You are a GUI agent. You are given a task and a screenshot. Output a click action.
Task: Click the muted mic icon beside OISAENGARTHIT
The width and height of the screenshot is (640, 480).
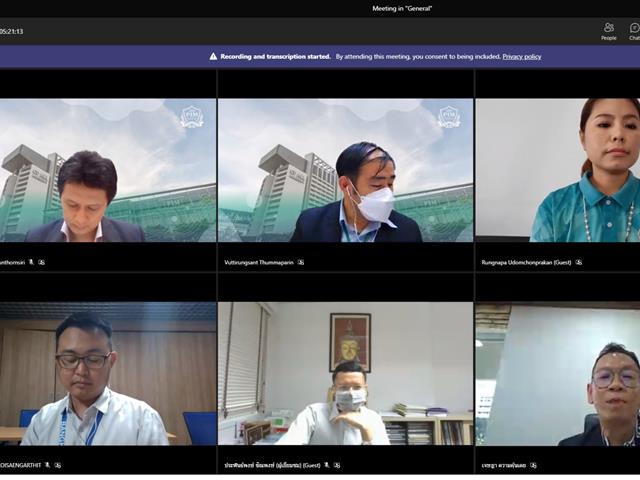coord(47,465)
